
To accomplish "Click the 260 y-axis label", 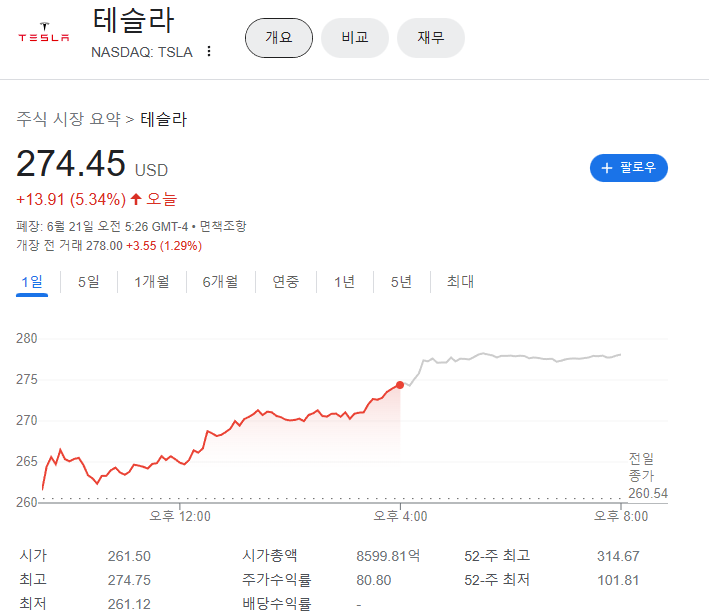I will (x=27, y=502).
